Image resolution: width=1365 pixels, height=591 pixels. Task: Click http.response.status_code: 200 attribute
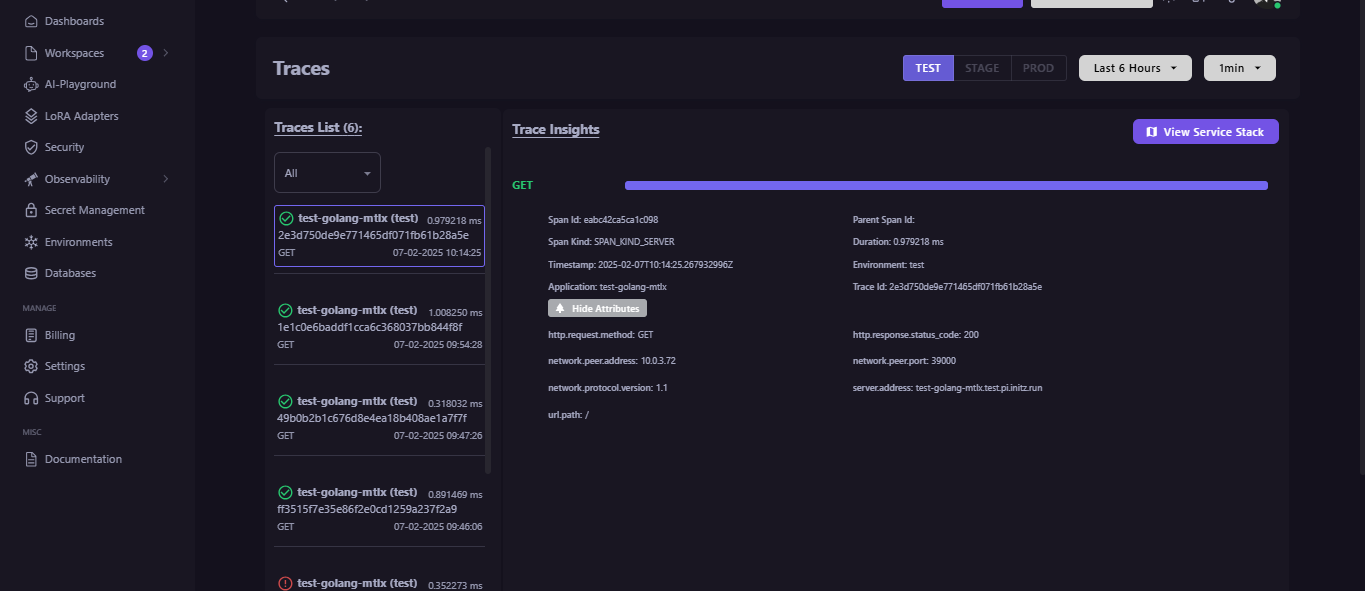coord(916,335)
